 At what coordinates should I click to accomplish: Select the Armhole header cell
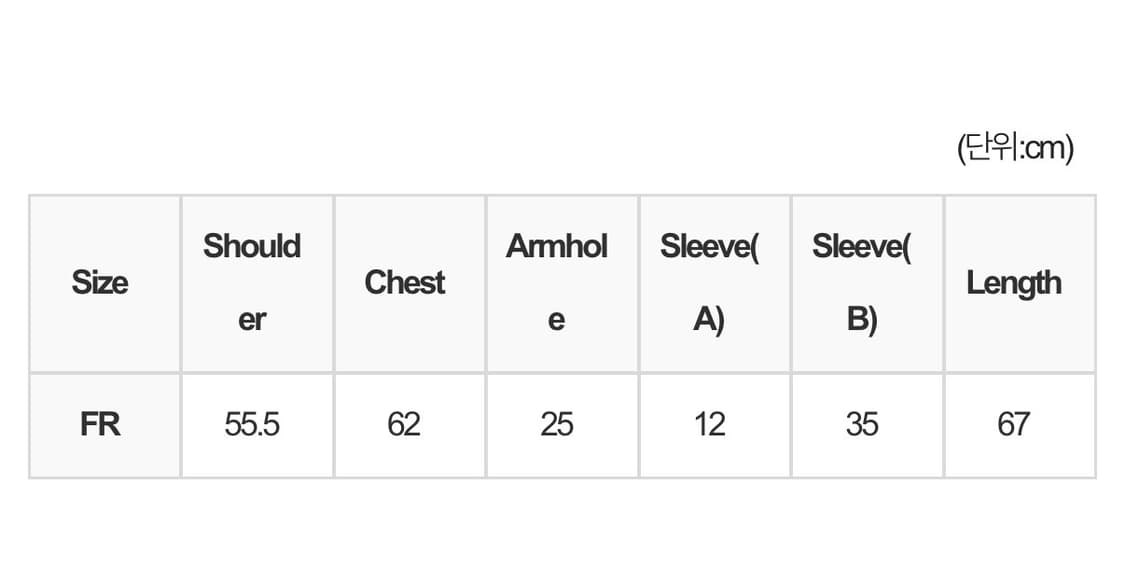tap(557, 247)
